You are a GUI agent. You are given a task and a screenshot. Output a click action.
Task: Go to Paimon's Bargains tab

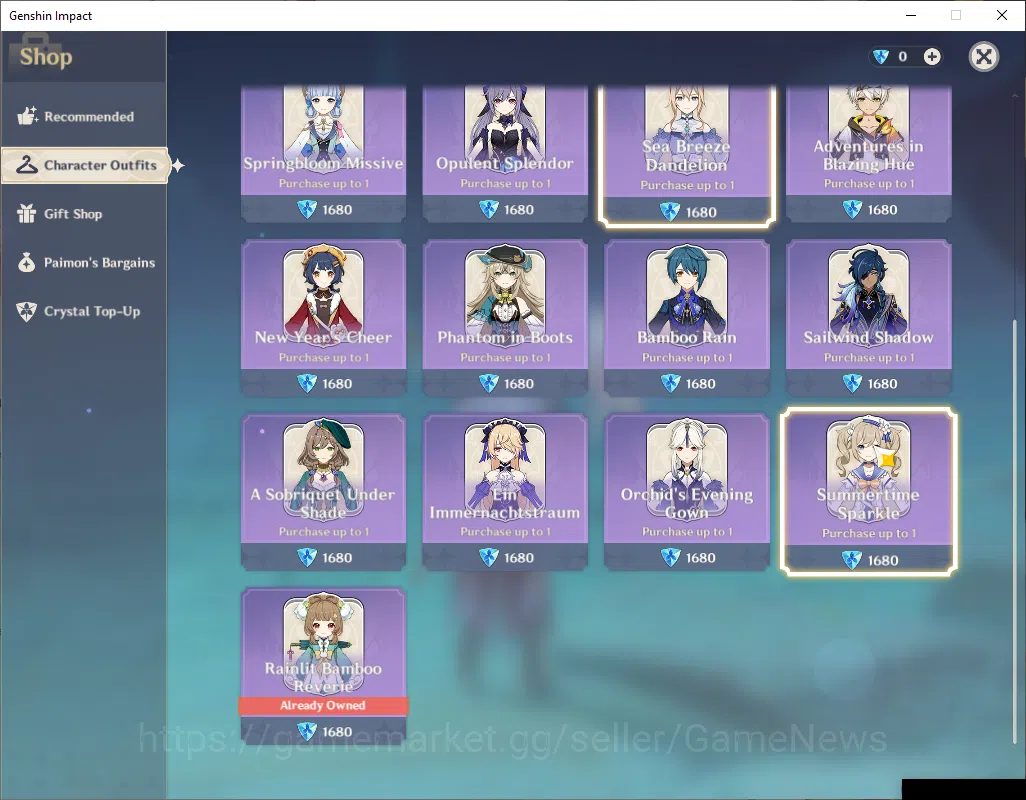(84, 262)
